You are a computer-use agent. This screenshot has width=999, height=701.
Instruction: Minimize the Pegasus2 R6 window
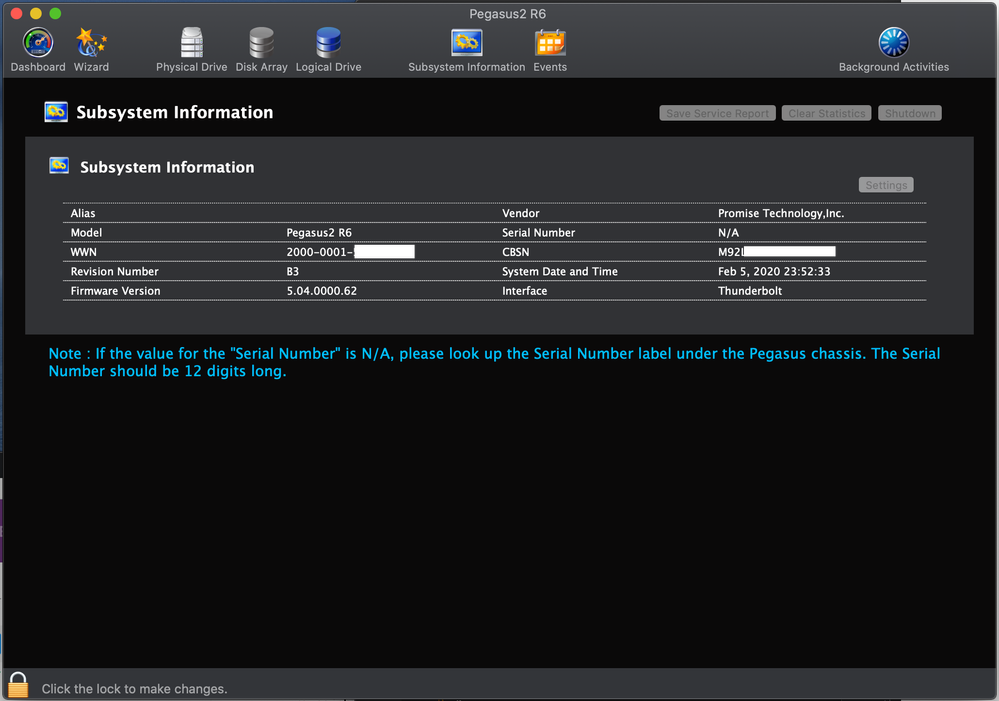click(x=36, y=13)
